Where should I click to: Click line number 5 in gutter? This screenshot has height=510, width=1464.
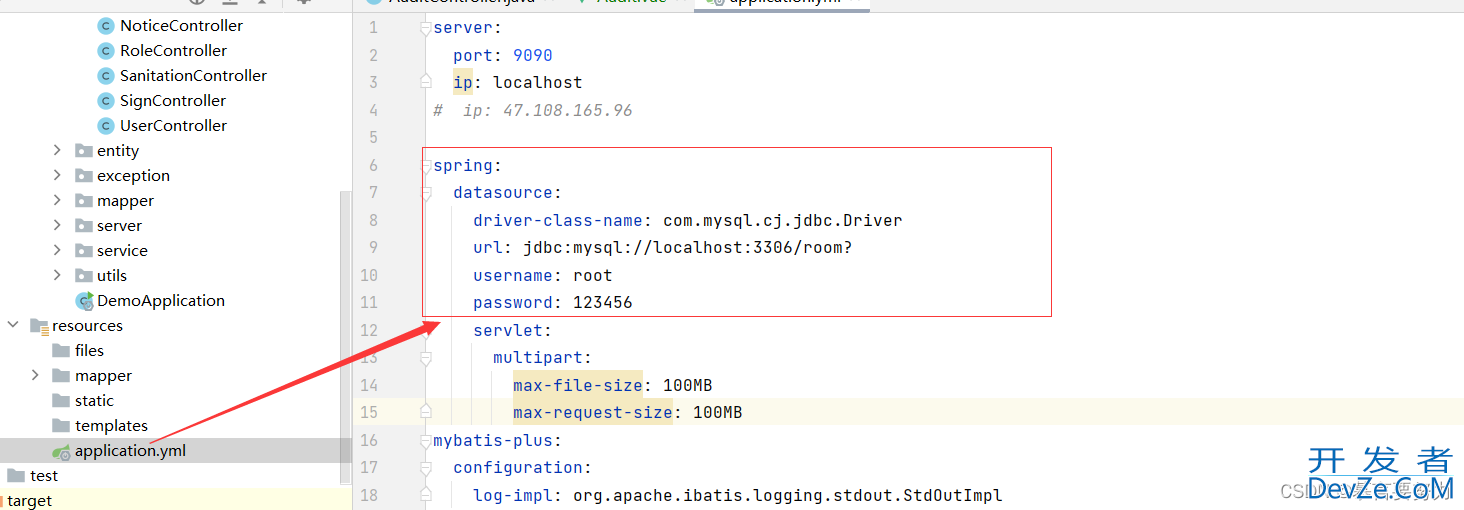(373, 137)
